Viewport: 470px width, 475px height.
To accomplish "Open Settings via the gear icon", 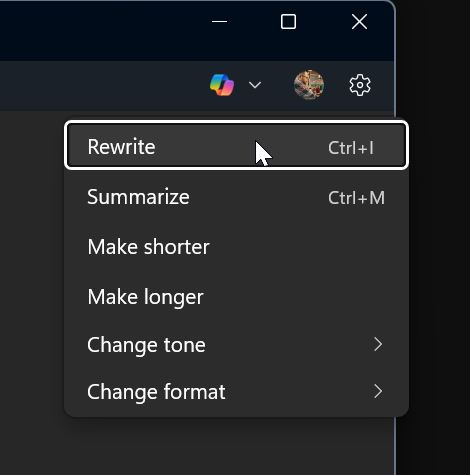I will (360, 85).
